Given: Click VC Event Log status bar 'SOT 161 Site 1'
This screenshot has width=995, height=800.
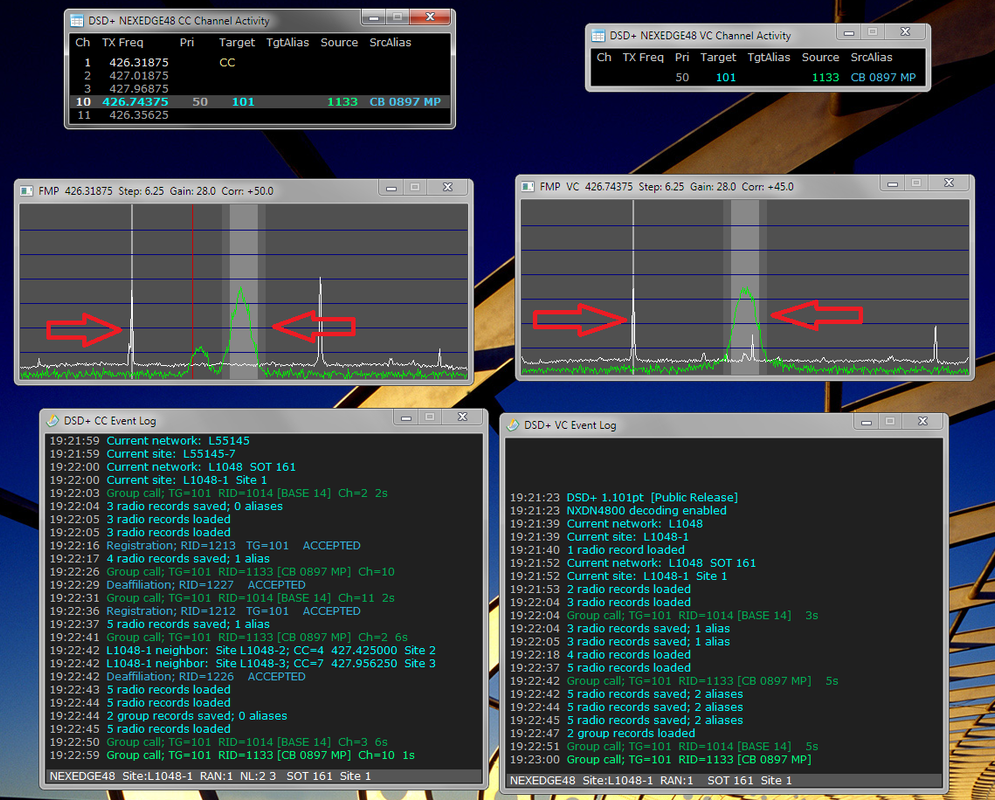Looking at the screenshot, I should click(x=749, y=780).
